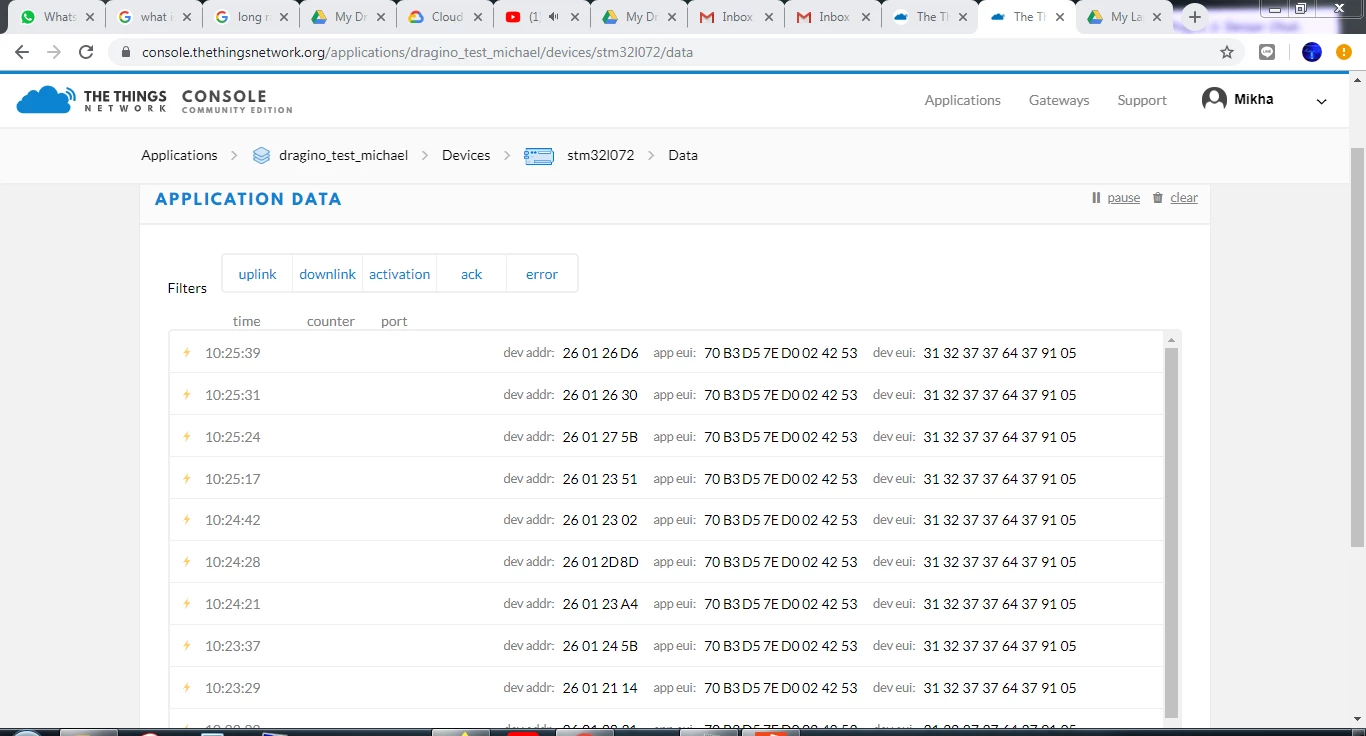Image resolution: width=1366 pixels, height=736 pixels.
Task: Expand the 10:25:17 activation row
Action: tap(666, 479)
